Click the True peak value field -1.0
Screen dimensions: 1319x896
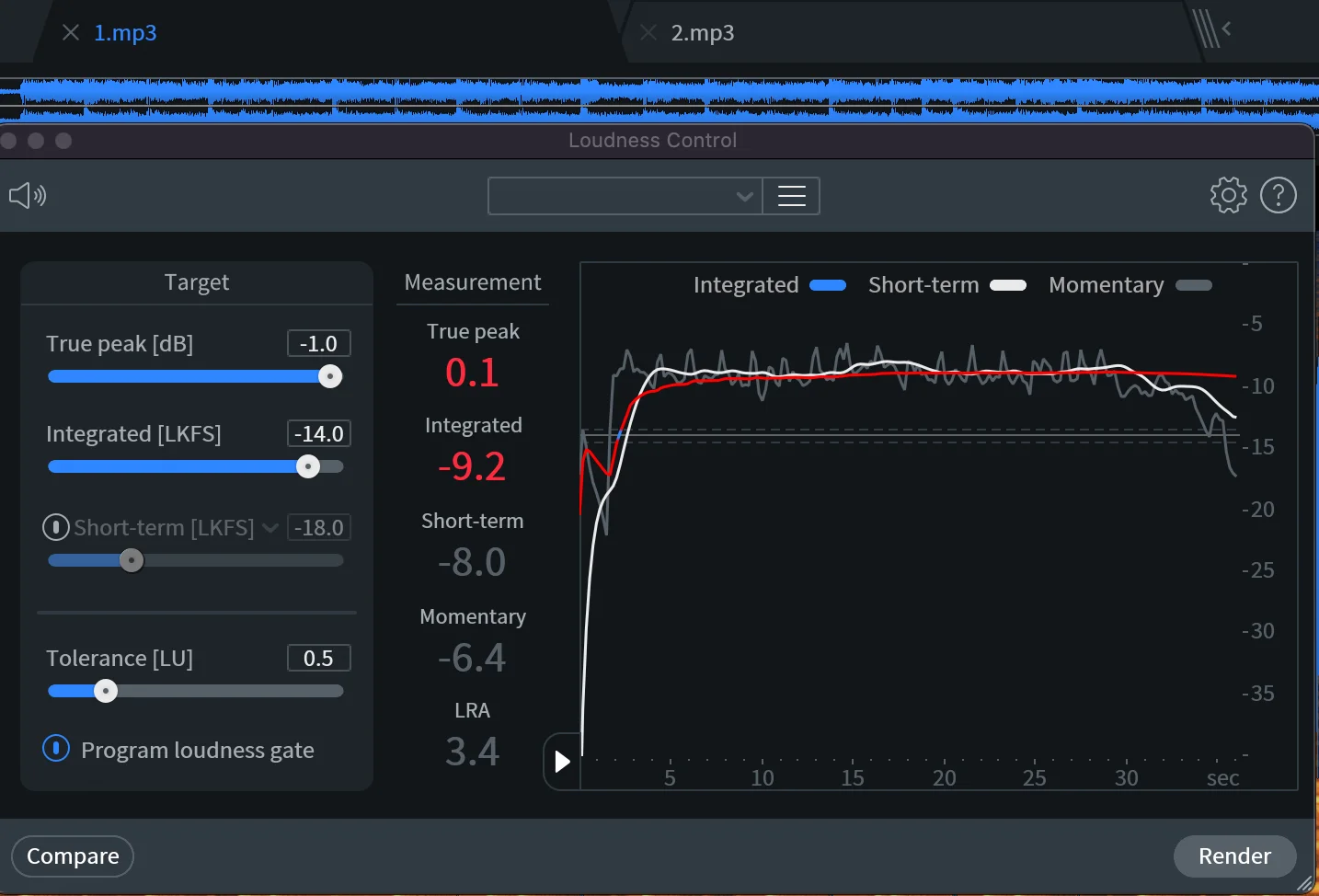(x=318, y=343)
